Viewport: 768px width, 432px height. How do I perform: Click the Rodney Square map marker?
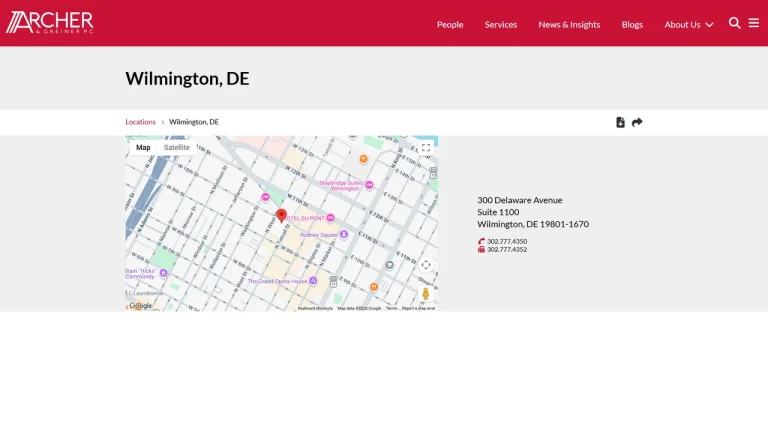pyautogui.click(x=344, y=235)
